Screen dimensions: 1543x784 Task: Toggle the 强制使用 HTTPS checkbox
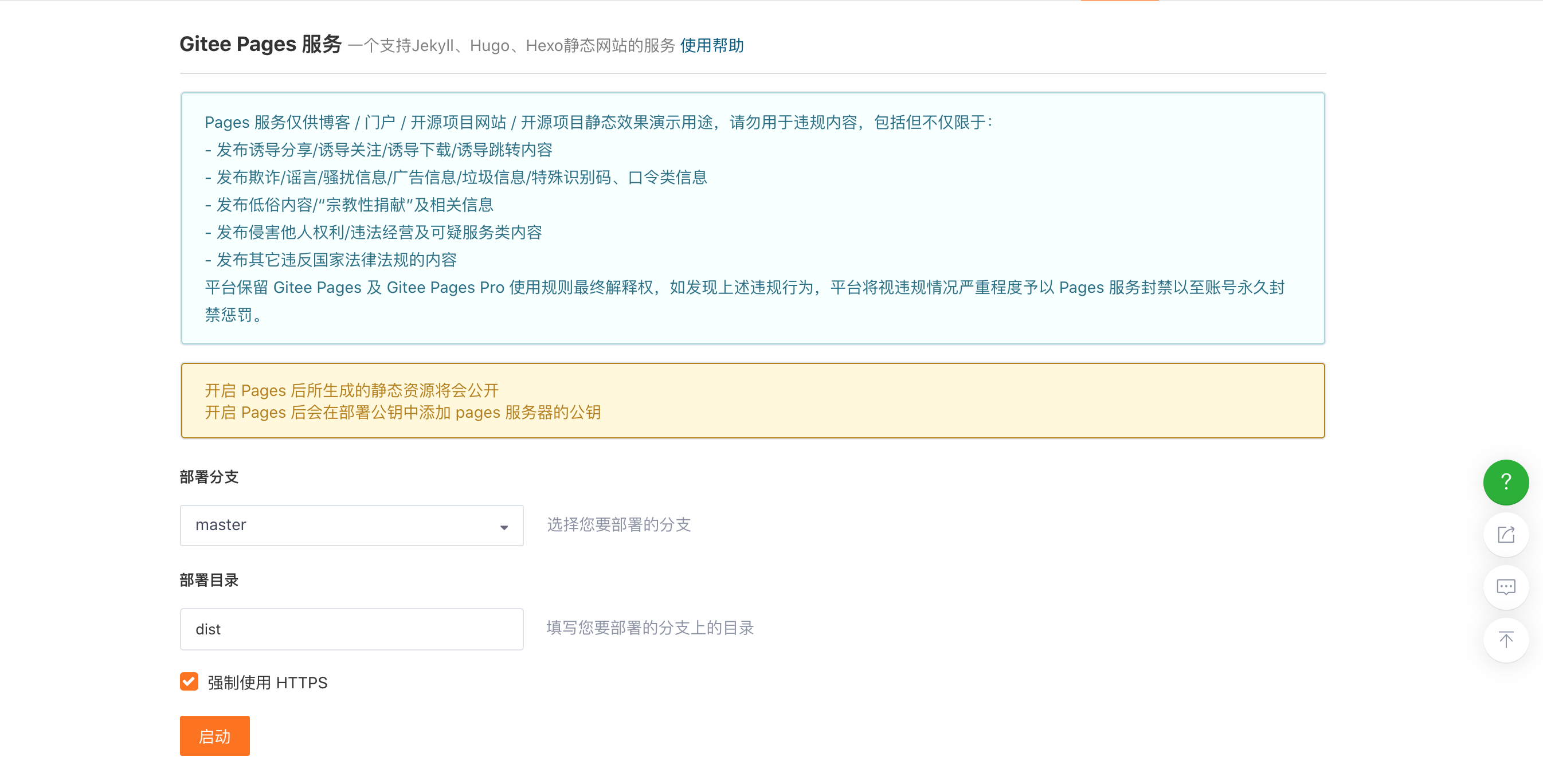point(189,681)
